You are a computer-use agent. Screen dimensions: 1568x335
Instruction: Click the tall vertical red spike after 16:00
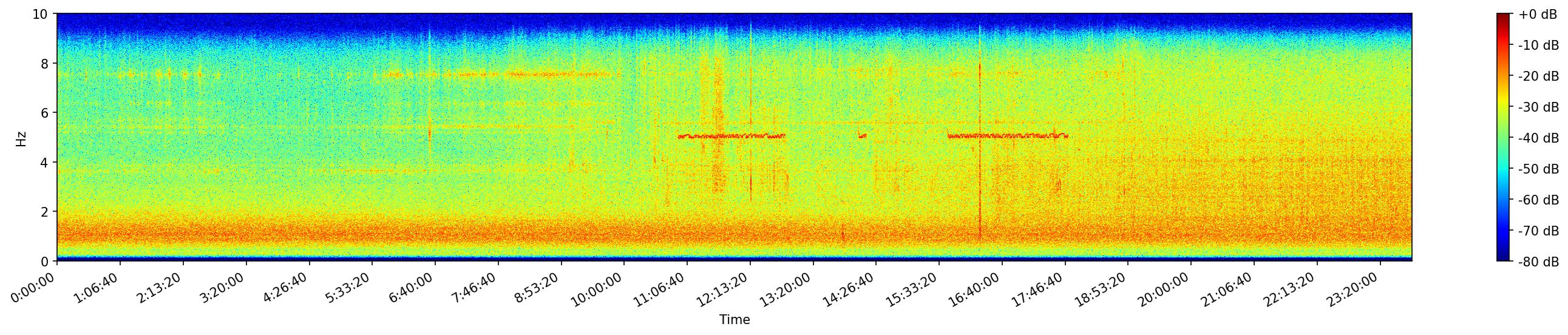coord(979,183)
